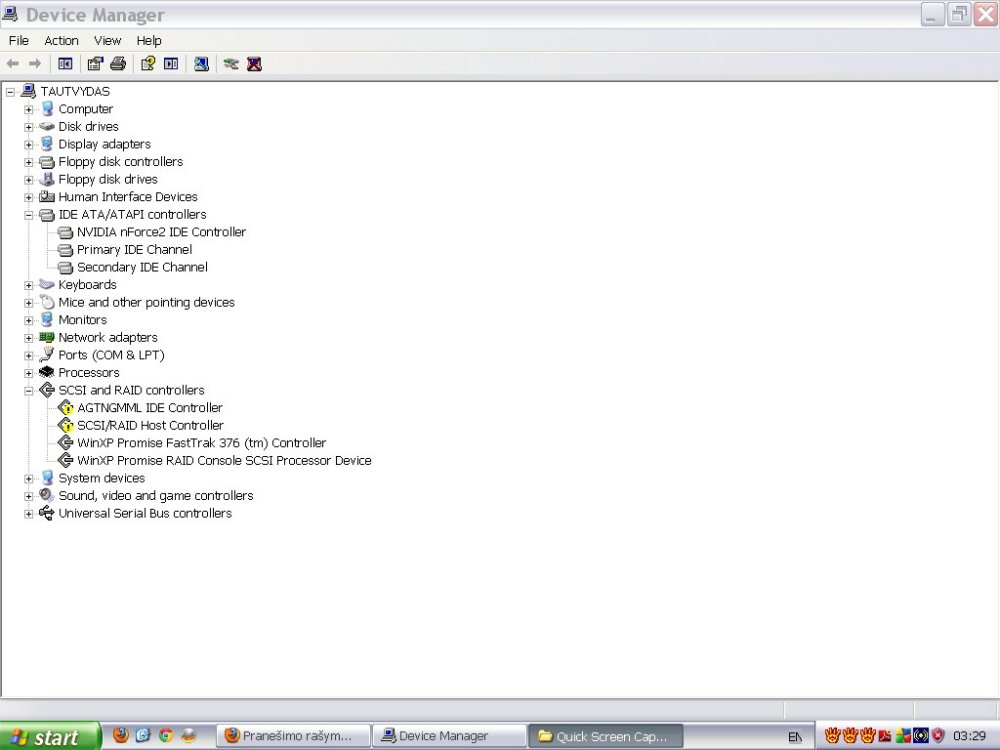Click Show/Hide Console Tree toolbar icon
This screenshot has height=750, width=1000.
click(x=65, y=64)
